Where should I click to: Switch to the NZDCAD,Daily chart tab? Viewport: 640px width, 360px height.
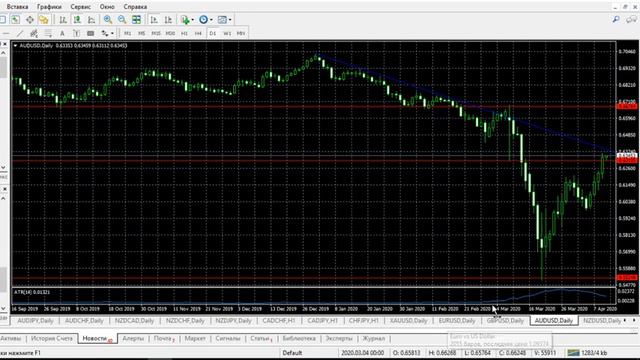pos(134,321)
